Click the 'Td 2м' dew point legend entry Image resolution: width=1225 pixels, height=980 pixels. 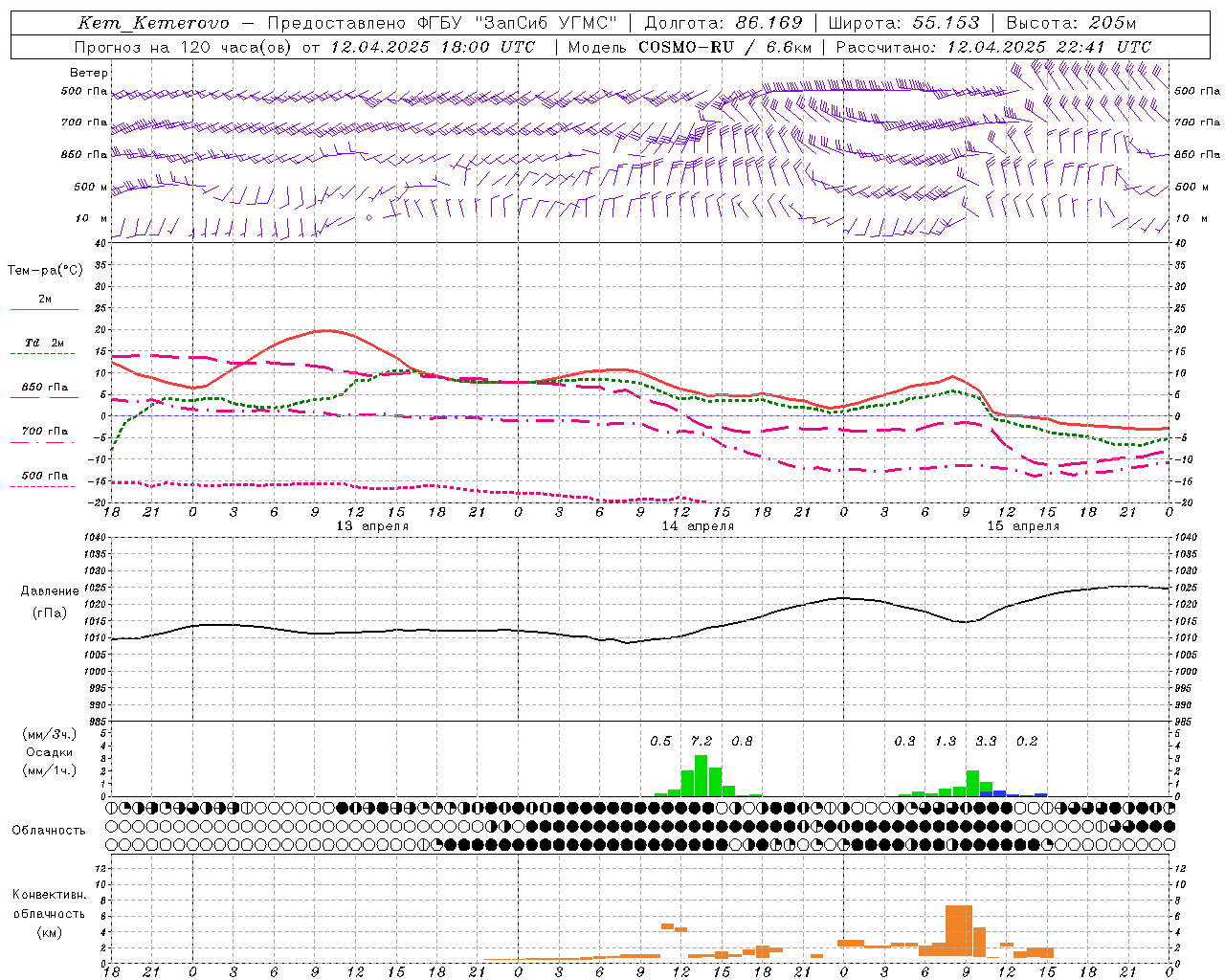45,343
